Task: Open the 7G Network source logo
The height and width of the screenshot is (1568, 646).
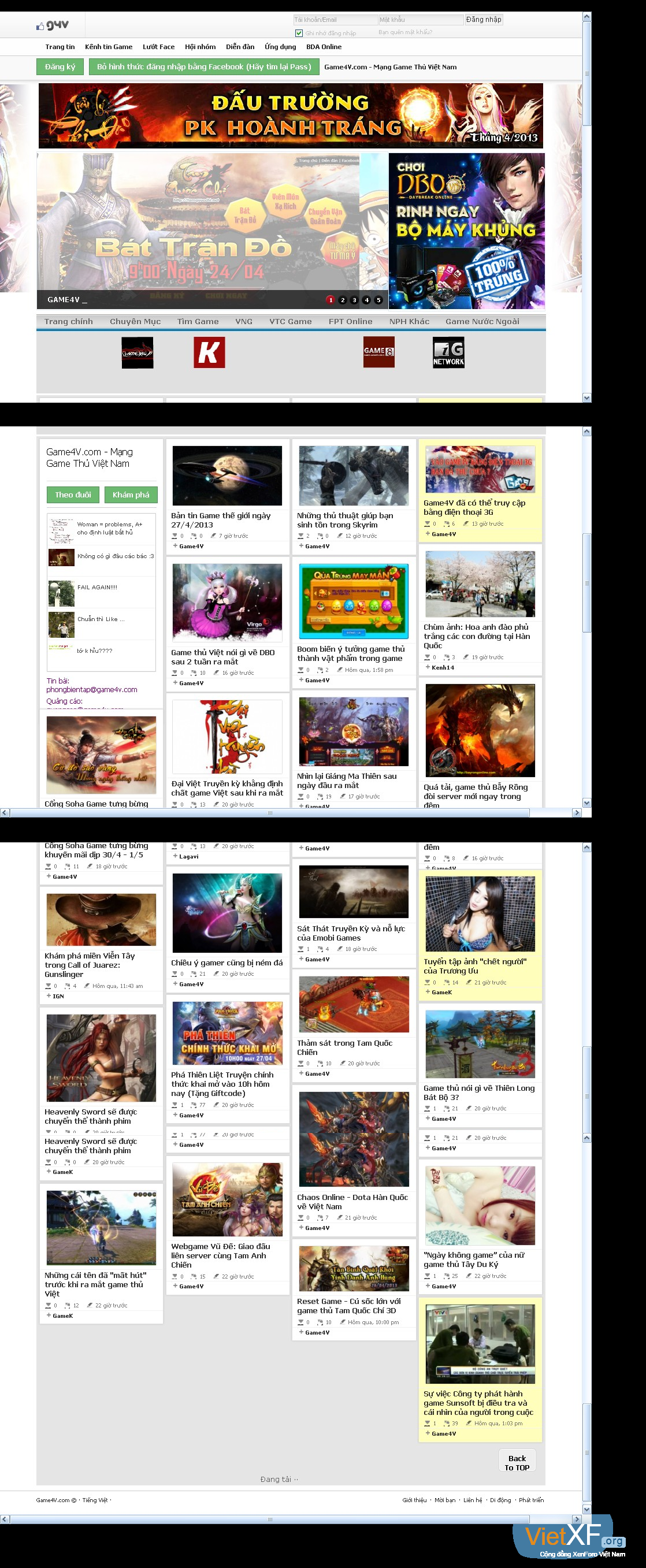Action: point(448,352)
